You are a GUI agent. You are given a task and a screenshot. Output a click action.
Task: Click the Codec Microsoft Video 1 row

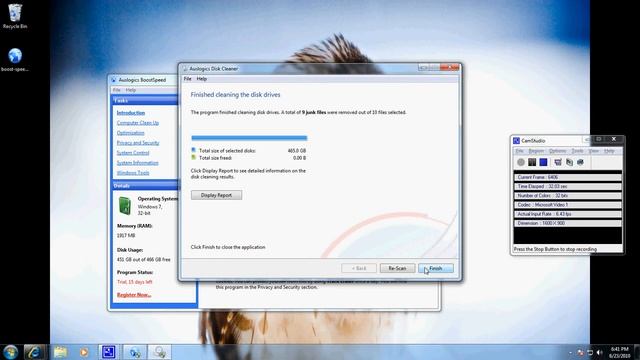pyautogui.click(x=568, y=205)
